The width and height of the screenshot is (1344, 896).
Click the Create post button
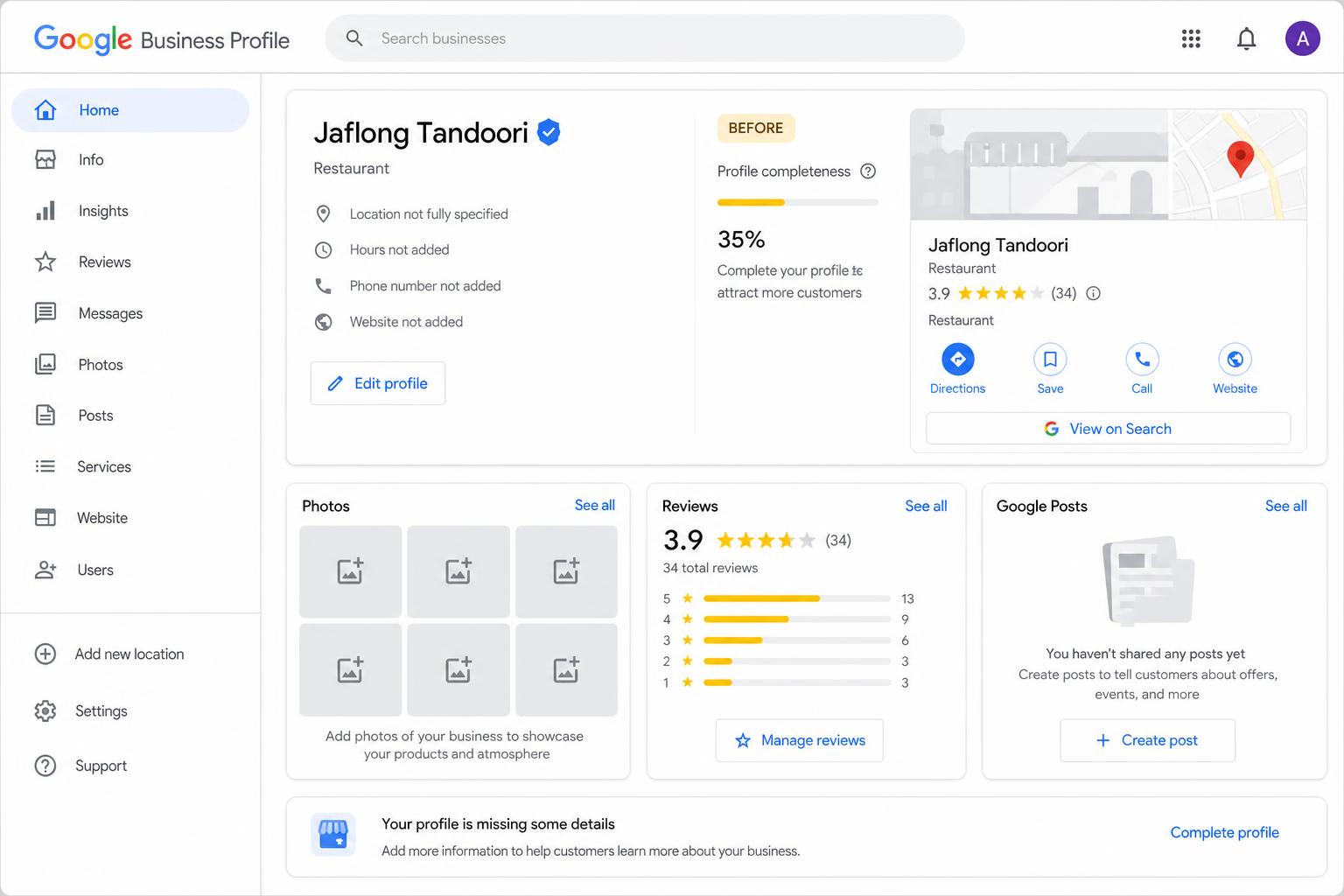pos(1147,740)
